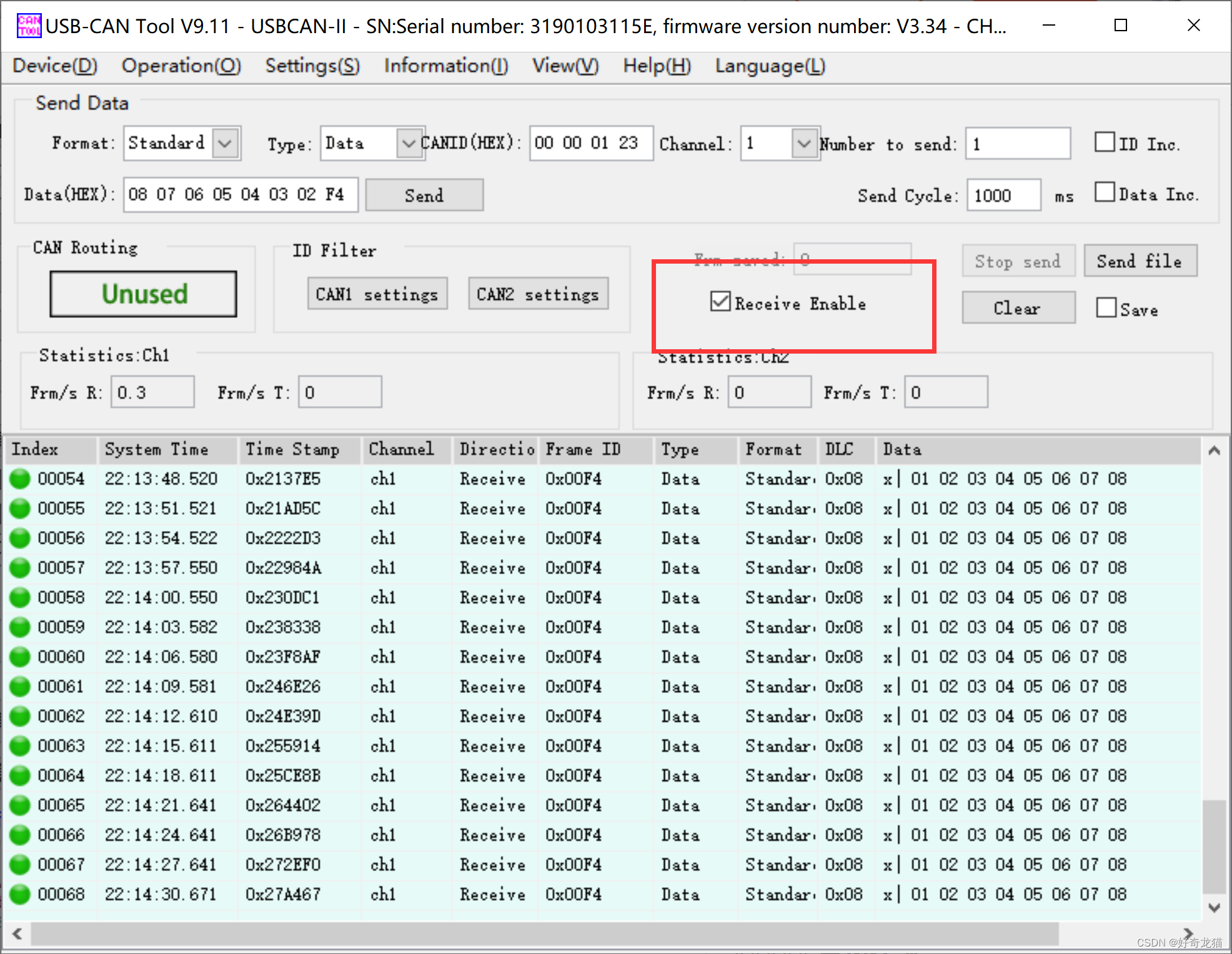Screen dimensions: 1232x954
Task: Click the scroll right arrow at the bottom
Action: pyautogui.click(x=1188, y=934)
